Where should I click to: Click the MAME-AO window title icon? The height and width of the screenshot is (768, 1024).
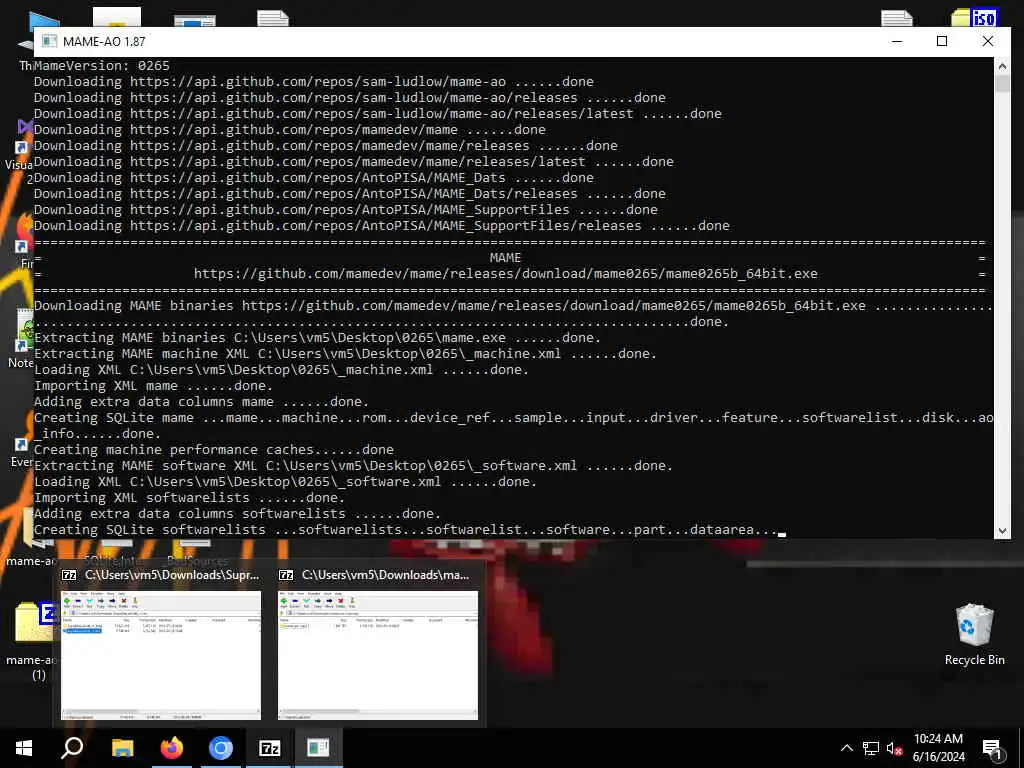point(49,41)
